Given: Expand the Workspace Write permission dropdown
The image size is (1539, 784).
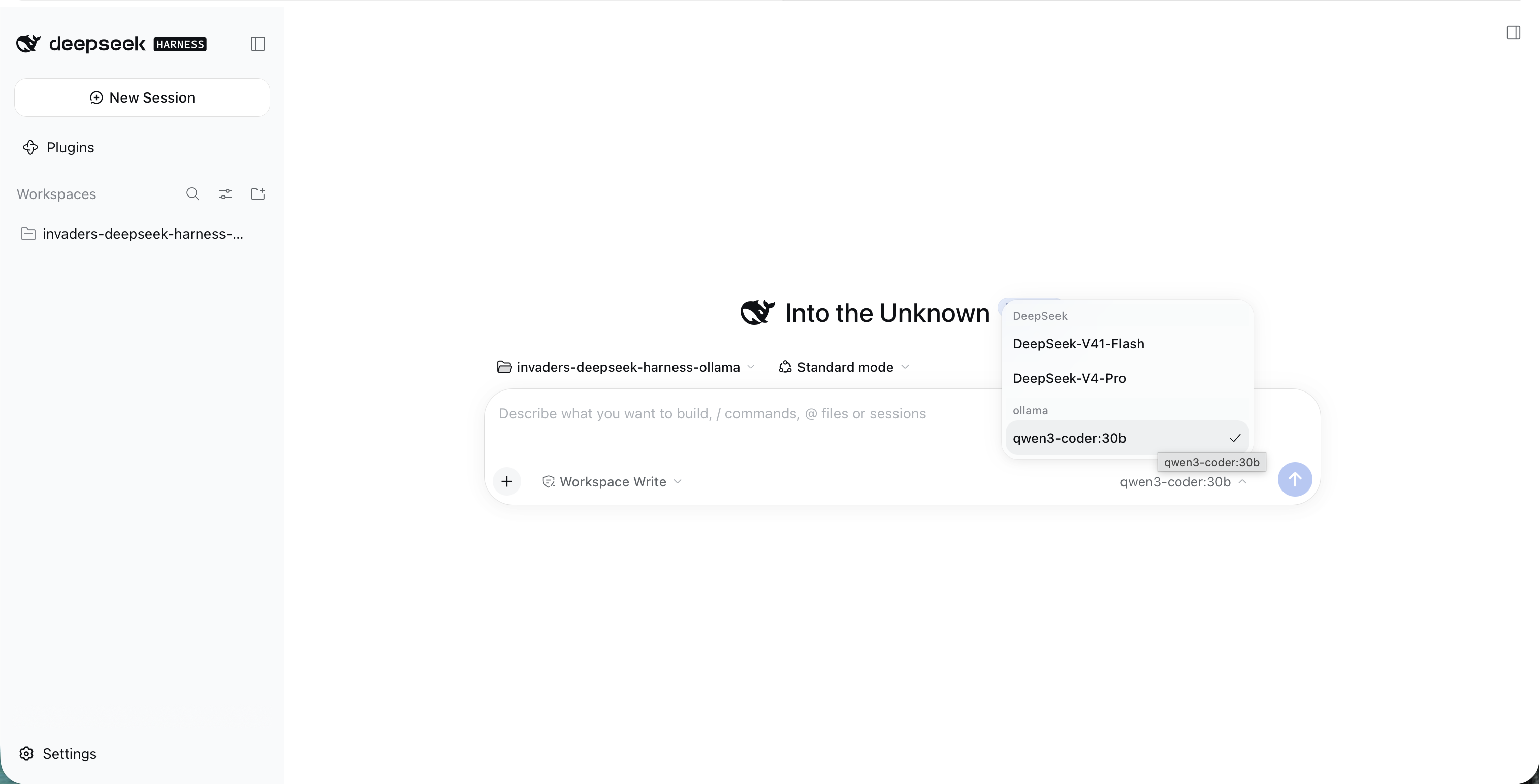Looking at the screenshot, I should click(x=612, y=482).
